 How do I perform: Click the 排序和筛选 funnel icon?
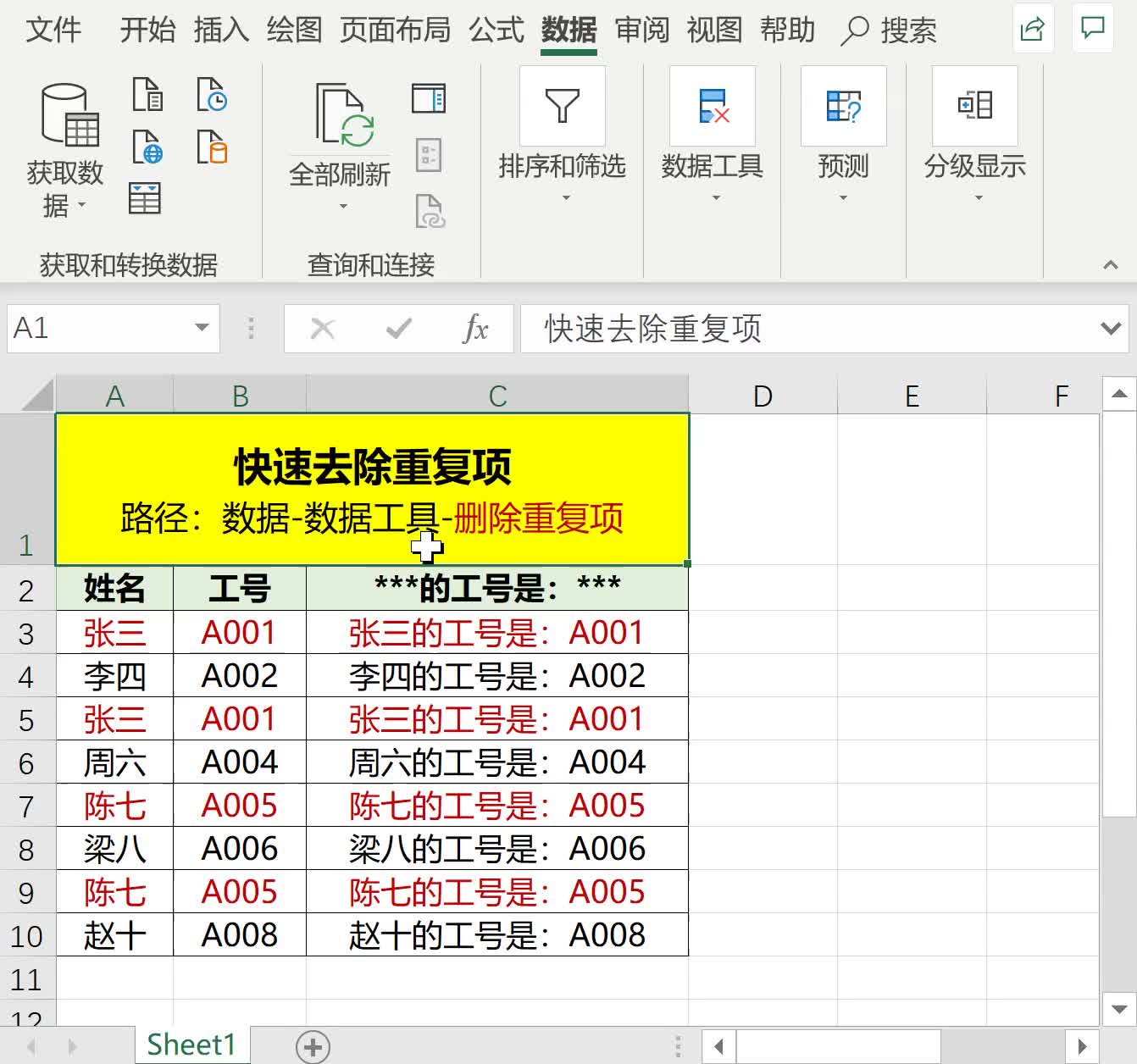tap(563, 106)
